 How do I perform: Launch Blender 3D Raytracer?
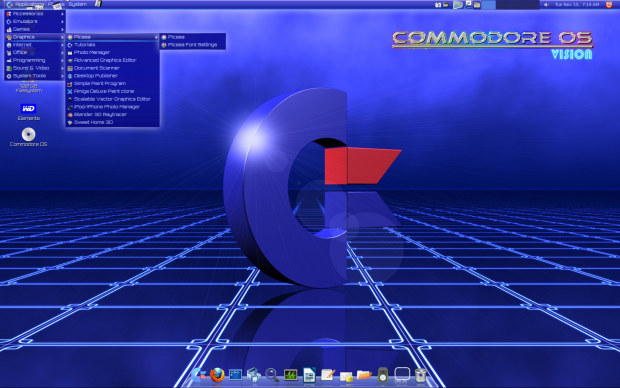(x=113, y=114)
